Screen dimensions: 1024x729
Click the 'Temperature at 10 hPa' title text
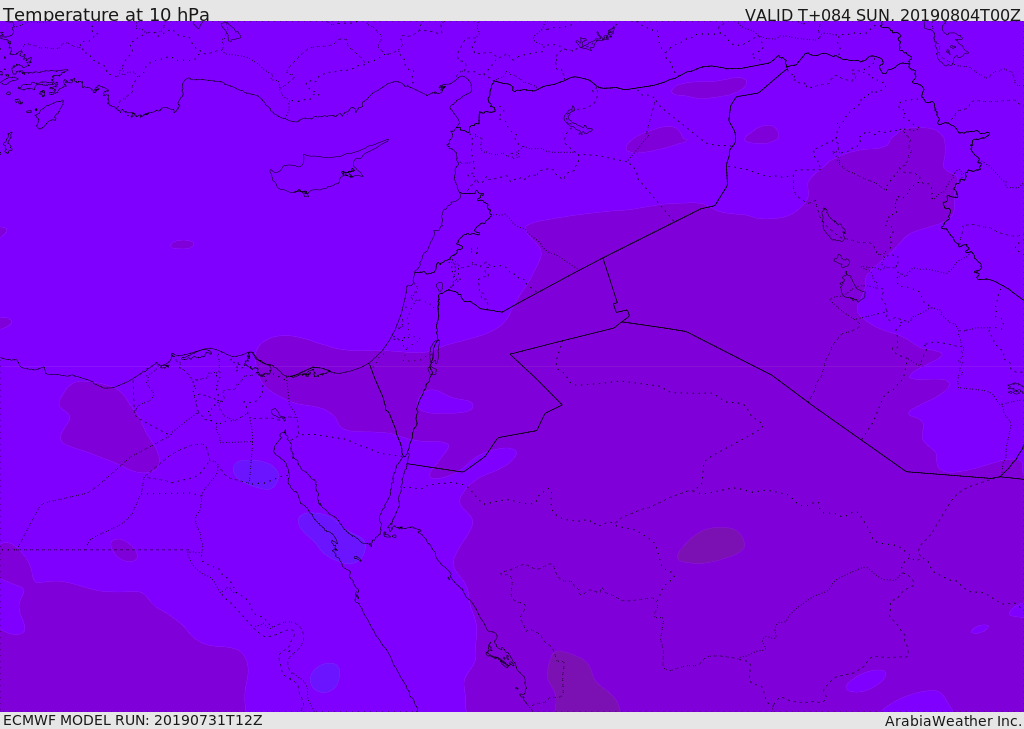(106, 14)
